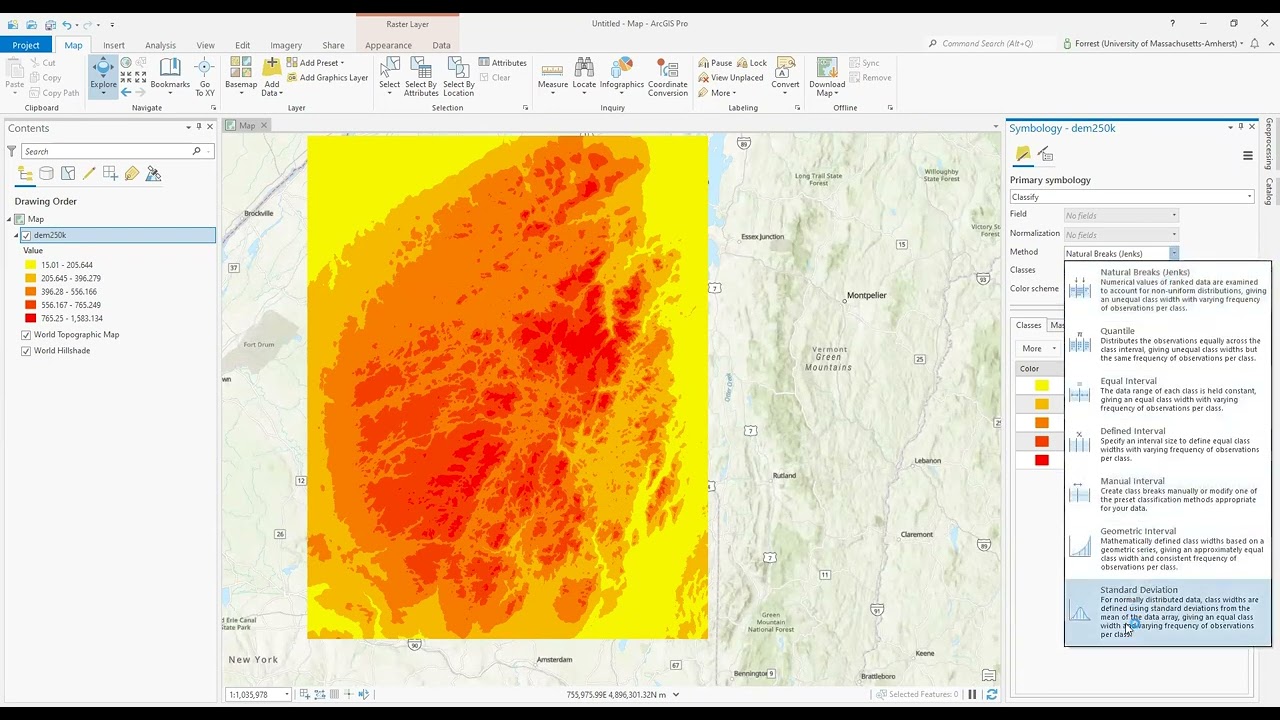Screen dimensions: 1280x720
Task: Click Add Graphics Layer
Action: tap(327, 78)
